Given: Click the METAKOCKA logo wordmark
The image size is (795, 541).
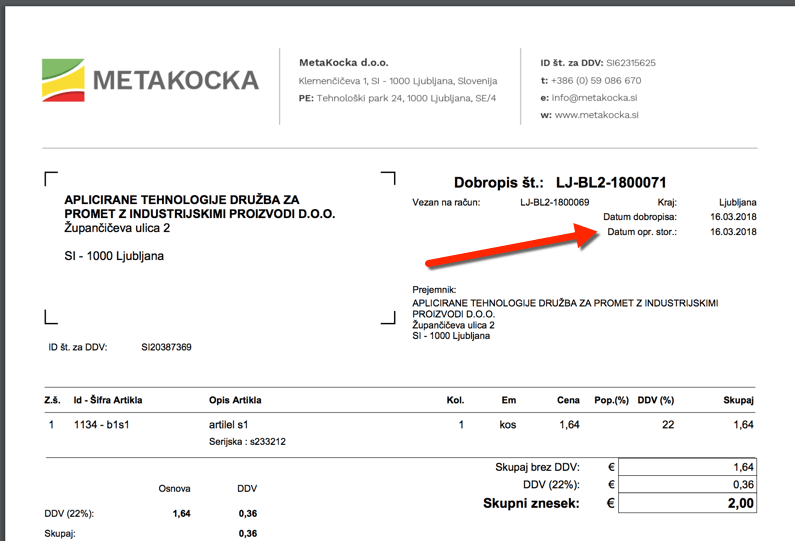Looking at the screenshot, I should 175,81.
